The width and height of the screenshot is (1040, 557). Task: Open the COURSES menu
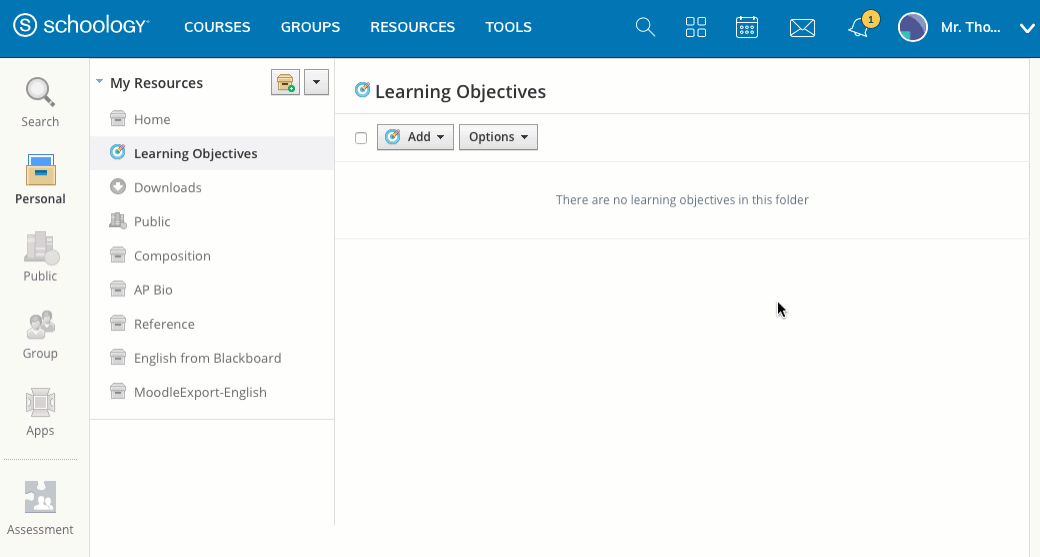pyautogui.click(x=217, y=27)
